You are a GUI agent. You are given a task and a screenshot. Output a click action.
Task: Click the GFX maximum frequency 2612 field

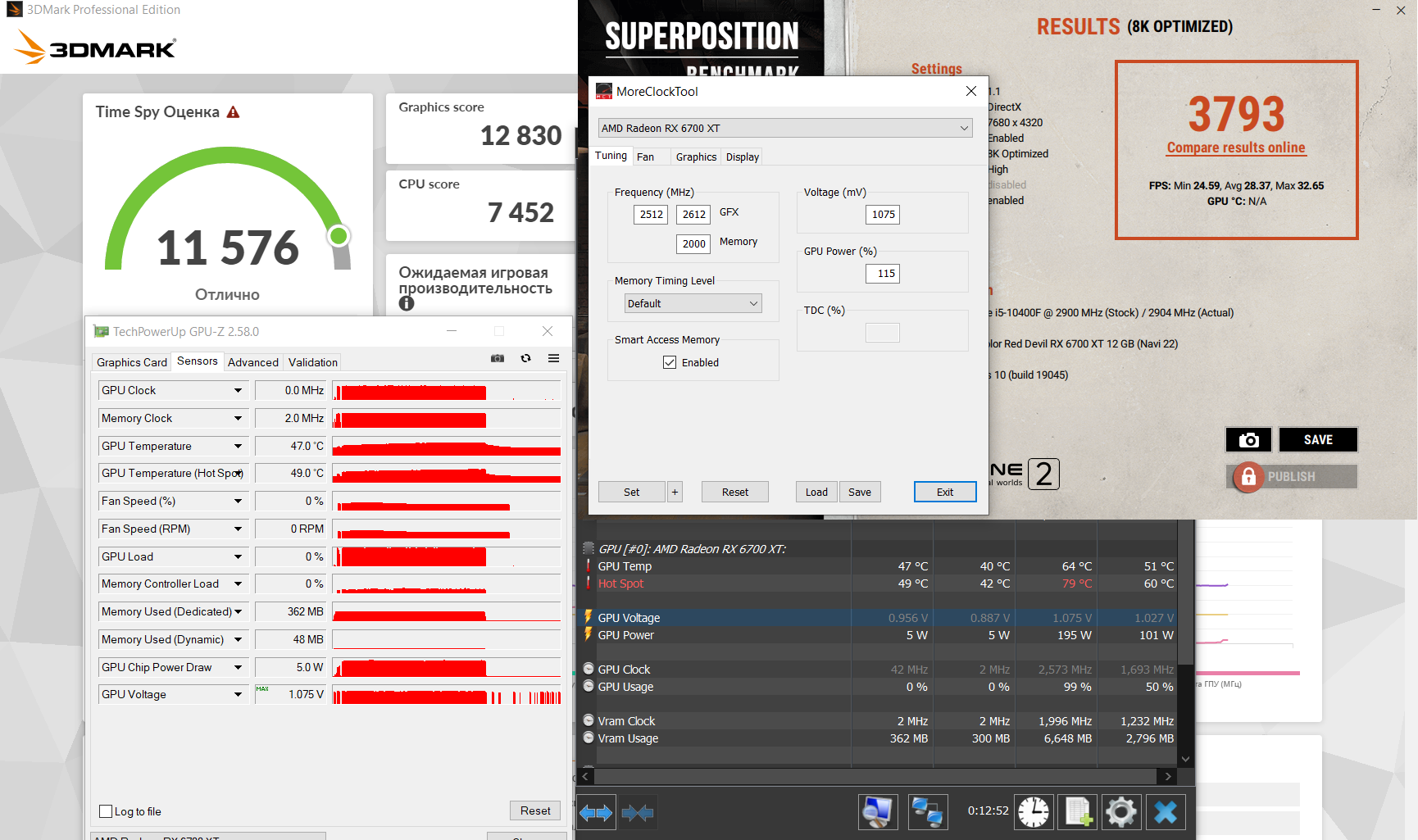coord(693,214)
